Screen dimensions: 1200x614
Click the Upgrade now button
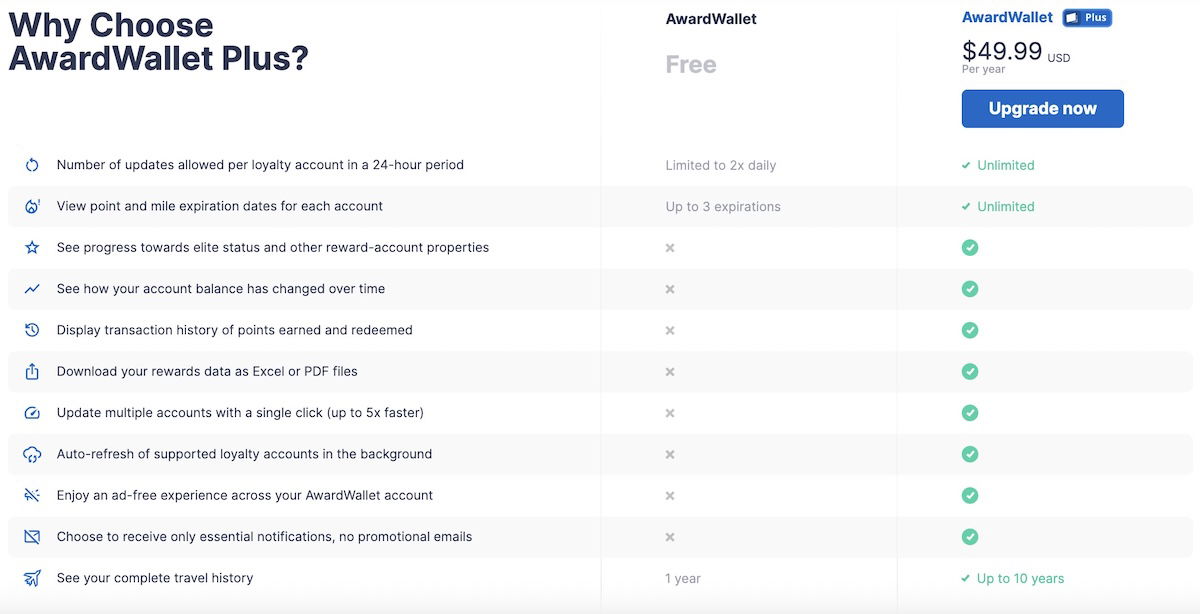click(1042, 109)
